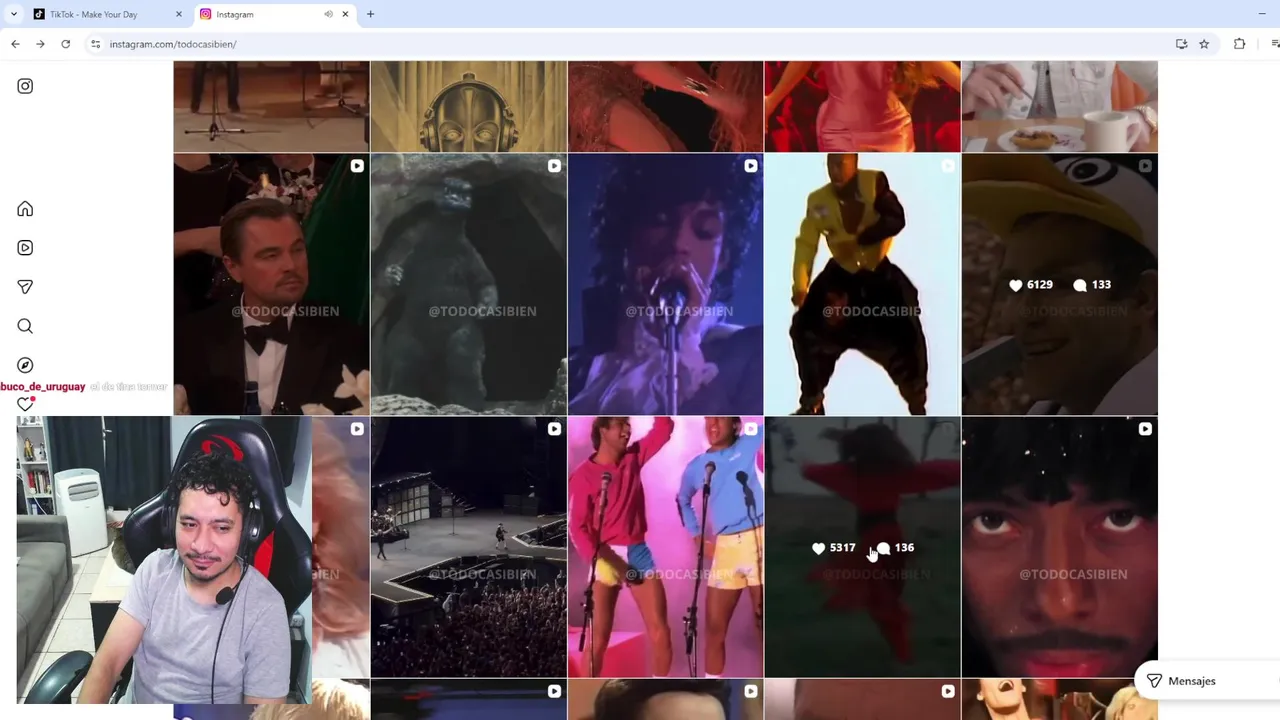Click browser back arrow

pos(15,44)
